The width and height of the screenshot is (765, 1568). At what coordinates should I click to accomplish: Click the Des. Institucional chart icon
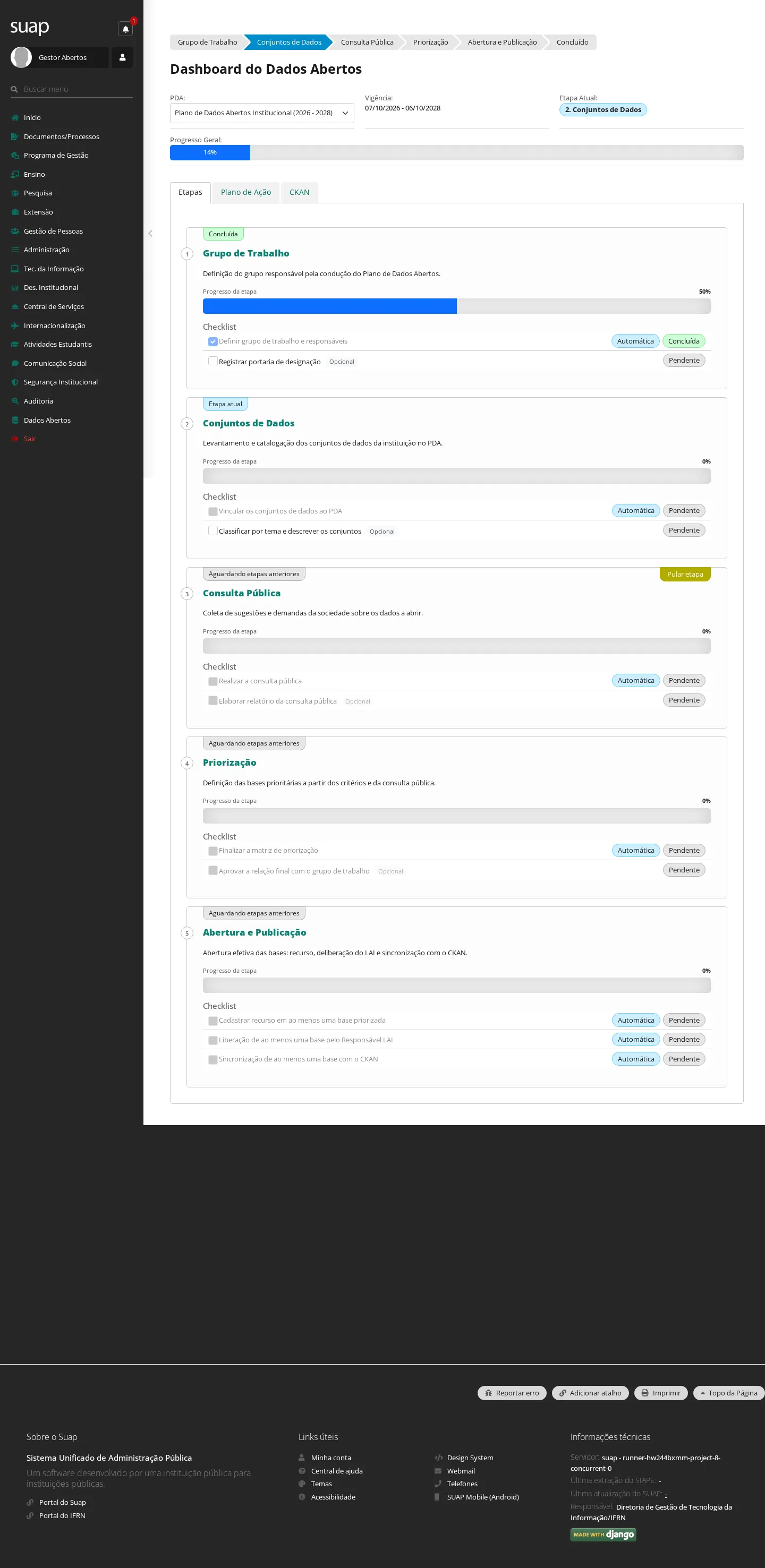tap(15, 288)
